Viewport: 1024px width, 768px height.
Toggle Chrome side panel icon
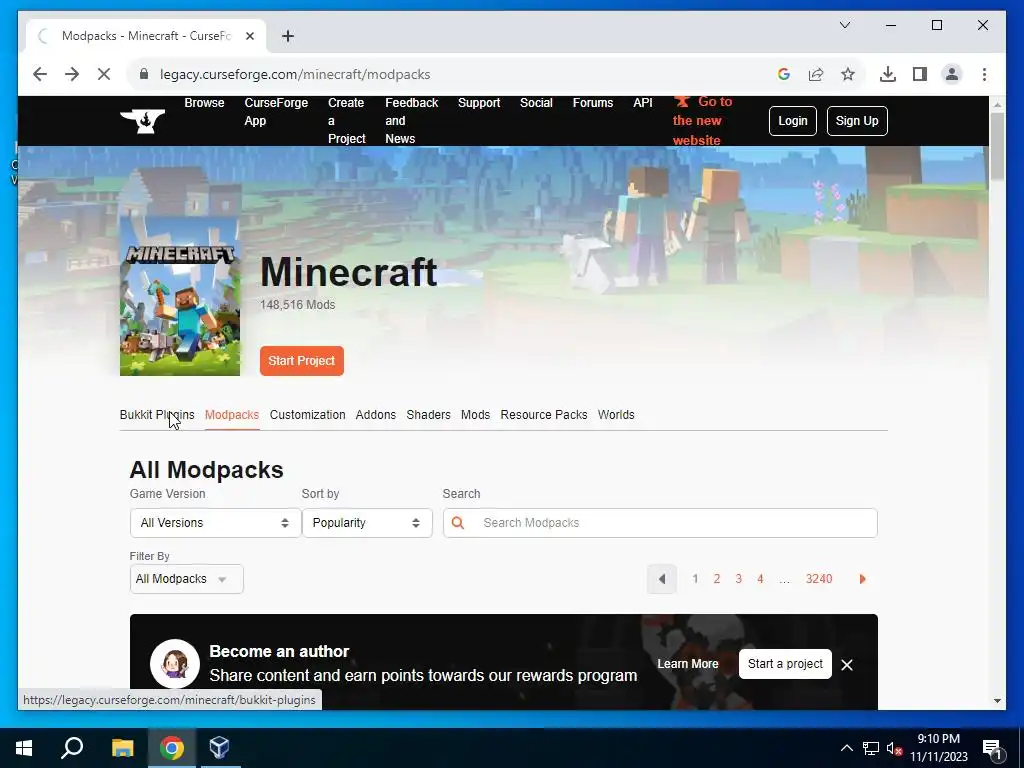[920, 74]
